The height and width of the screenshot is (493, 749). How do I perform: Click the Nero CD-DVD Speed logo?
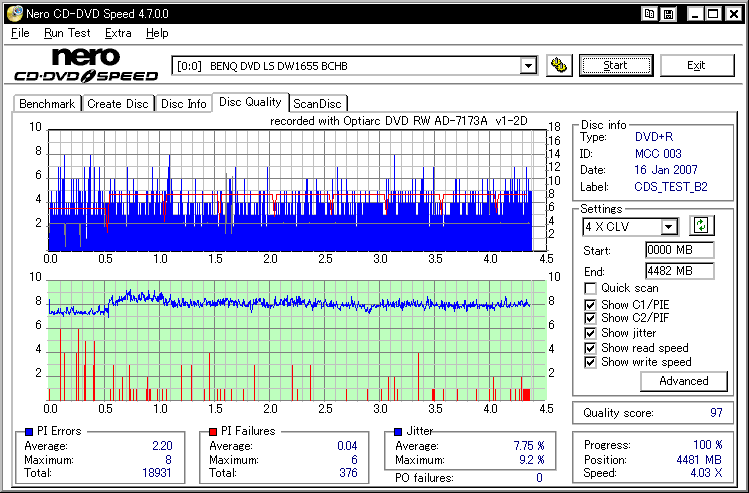pyautogui.click(x=86, y=66)
